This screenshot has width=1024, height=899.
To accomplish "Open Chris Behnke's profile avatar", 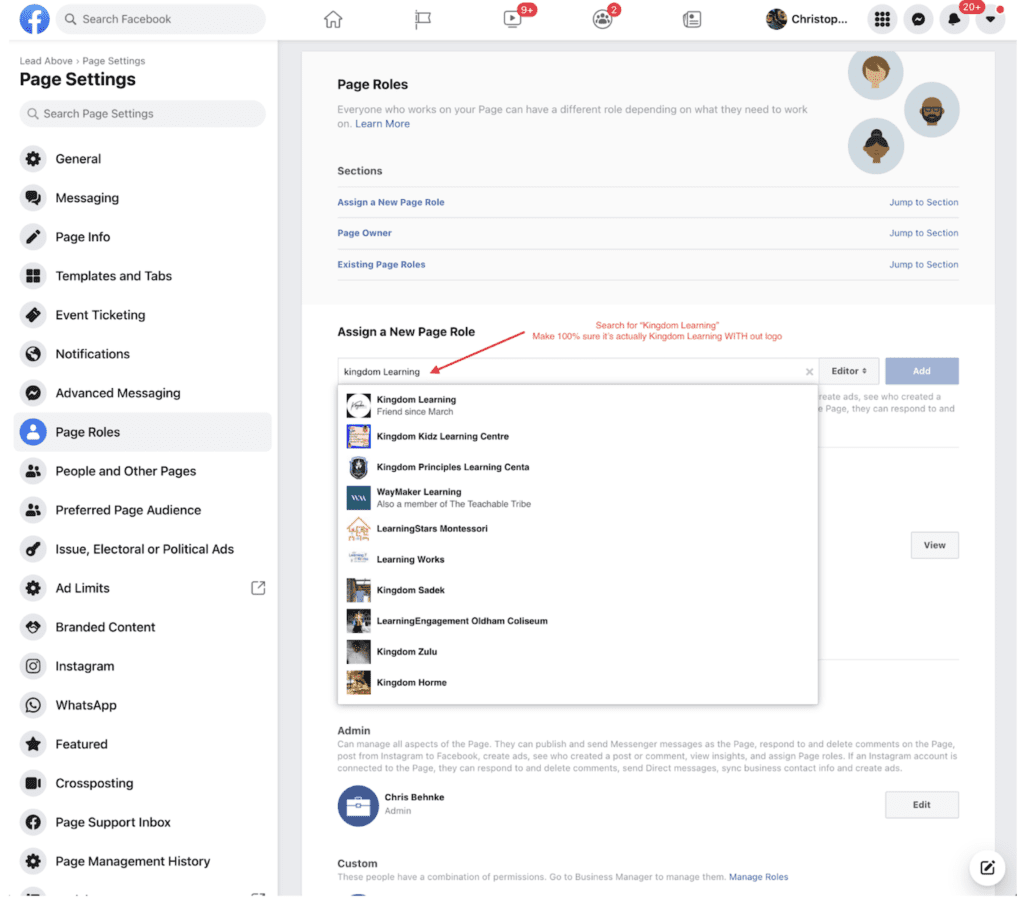I will point(358,806).
